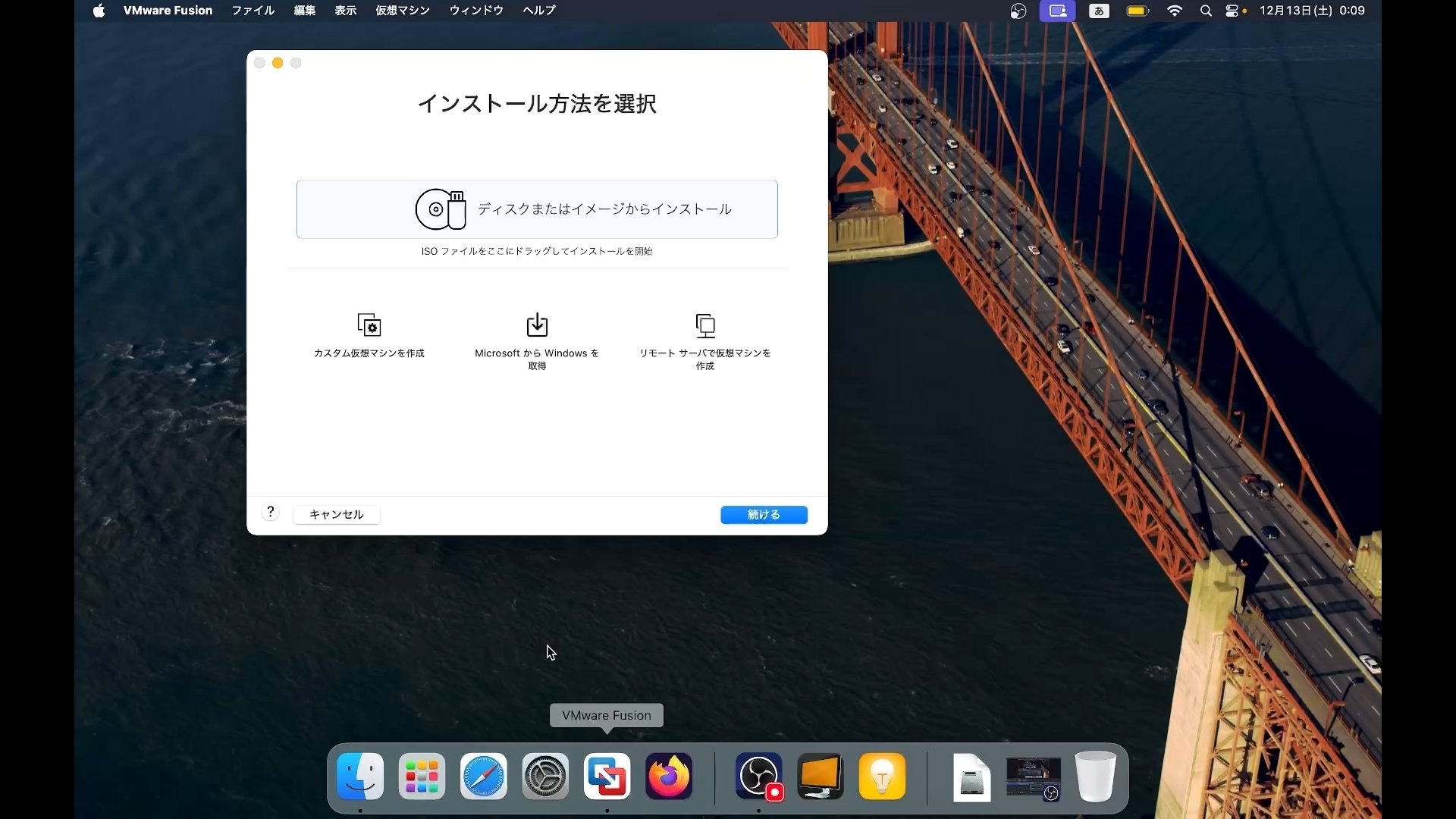Open Firefox from the Dock
Image resolution: width=1456 pixels, height=819 pixels.
pyautogui.click(x=667, y=777)
